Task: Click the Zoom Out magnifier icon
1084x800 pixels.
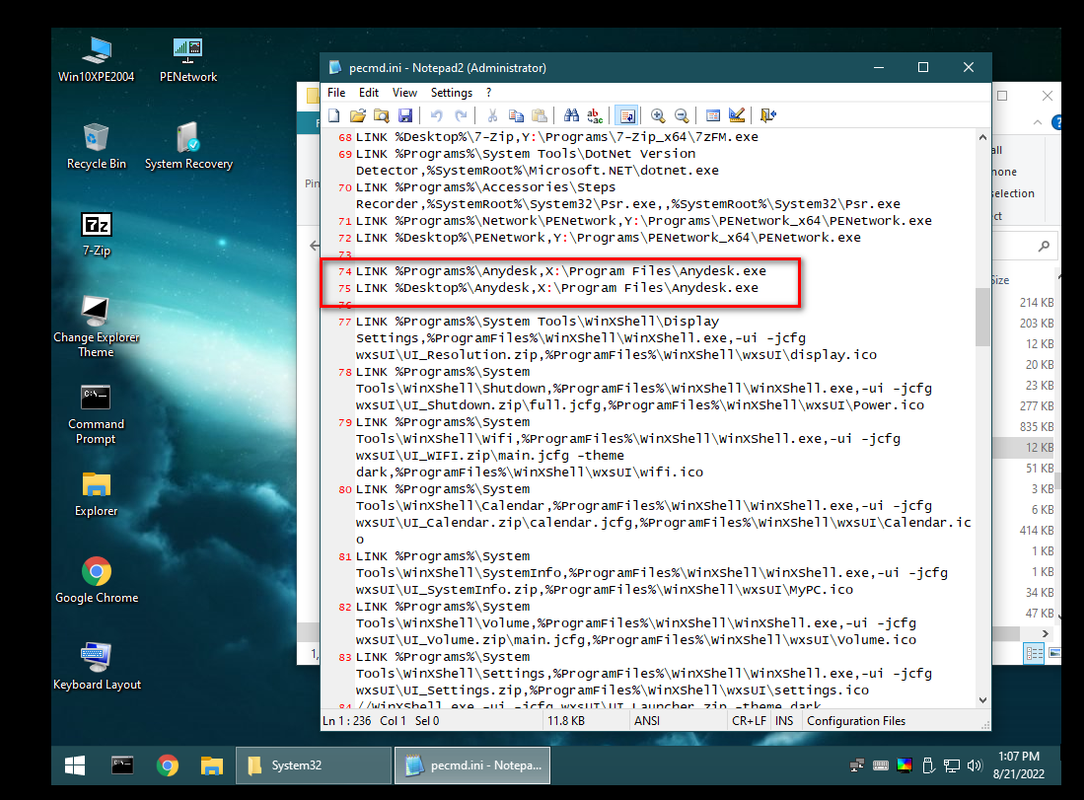Action: point(682,115)
